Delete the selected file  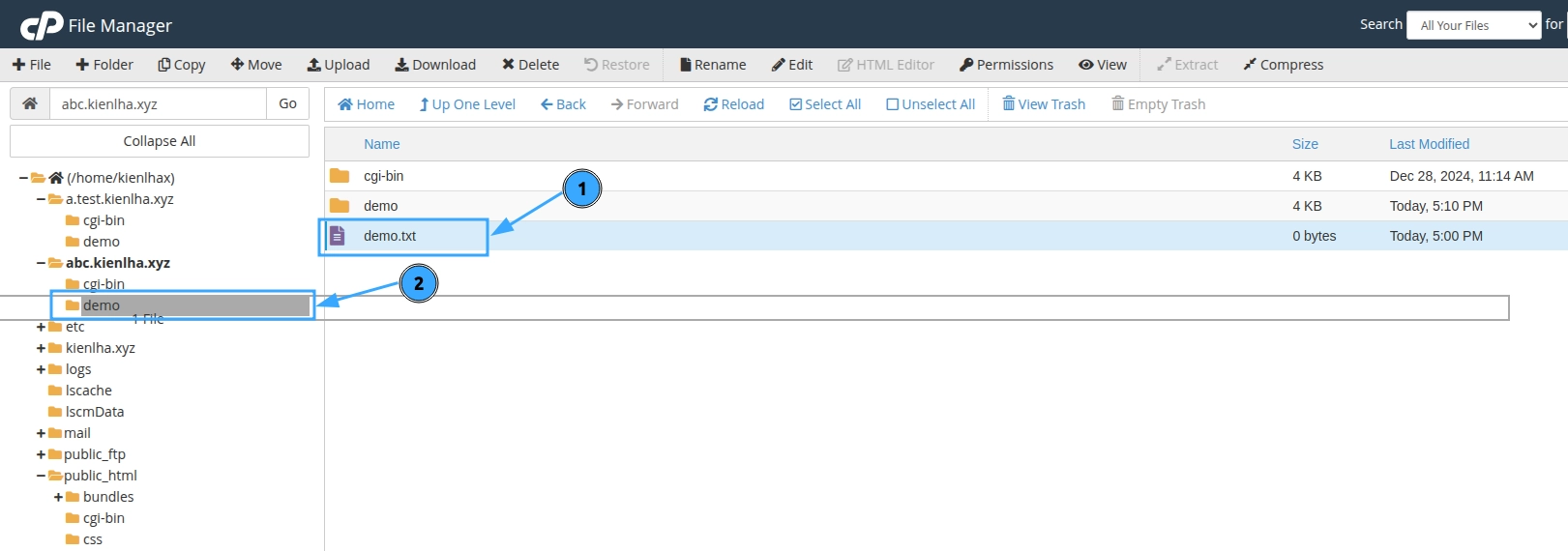[530, 65]
